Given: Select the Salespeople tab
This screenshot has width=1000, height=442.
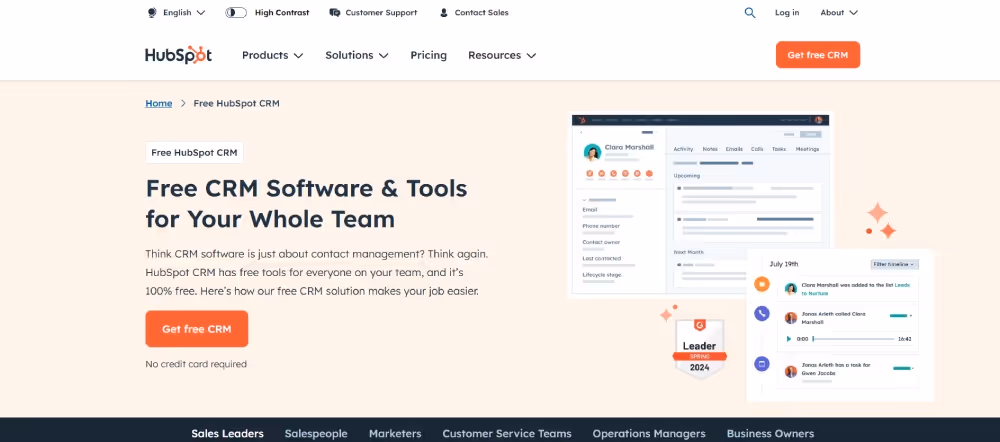Looking at the screenshot, I should pyautogui.click(x=316, y=434).
